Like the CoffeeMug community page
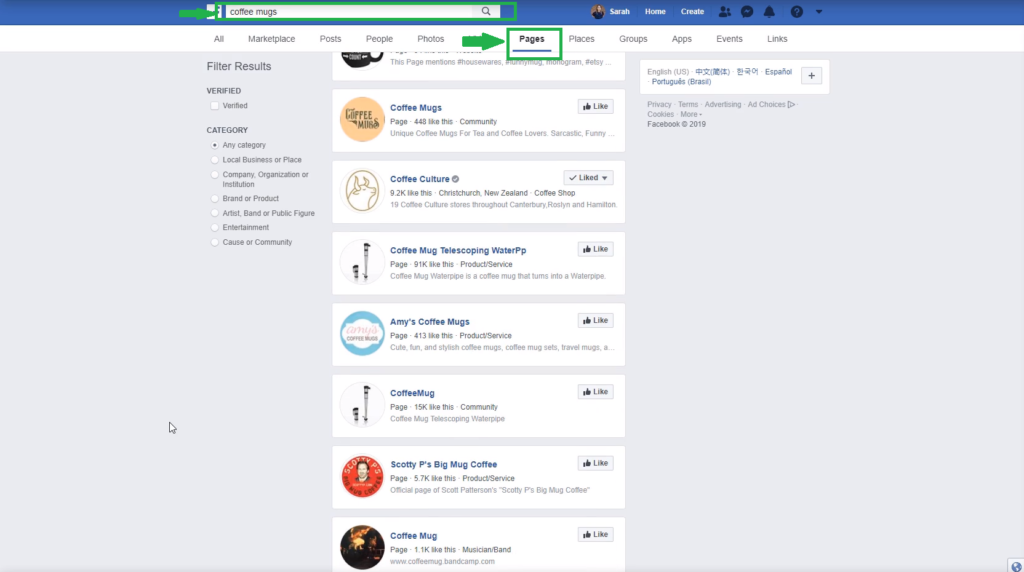The image size is (1024, 572). (595, 392)
